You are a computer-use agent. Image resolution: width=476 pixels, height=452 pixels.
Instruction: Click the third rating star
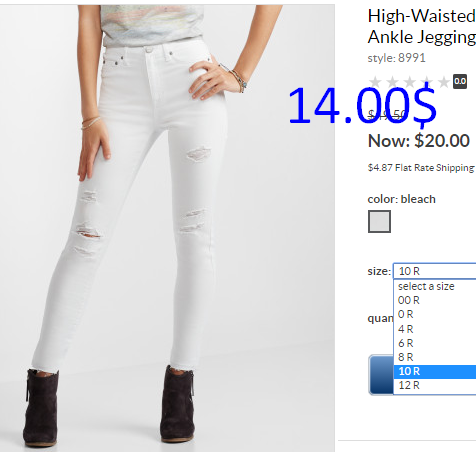pyautogui.click(x=410, y=82)
